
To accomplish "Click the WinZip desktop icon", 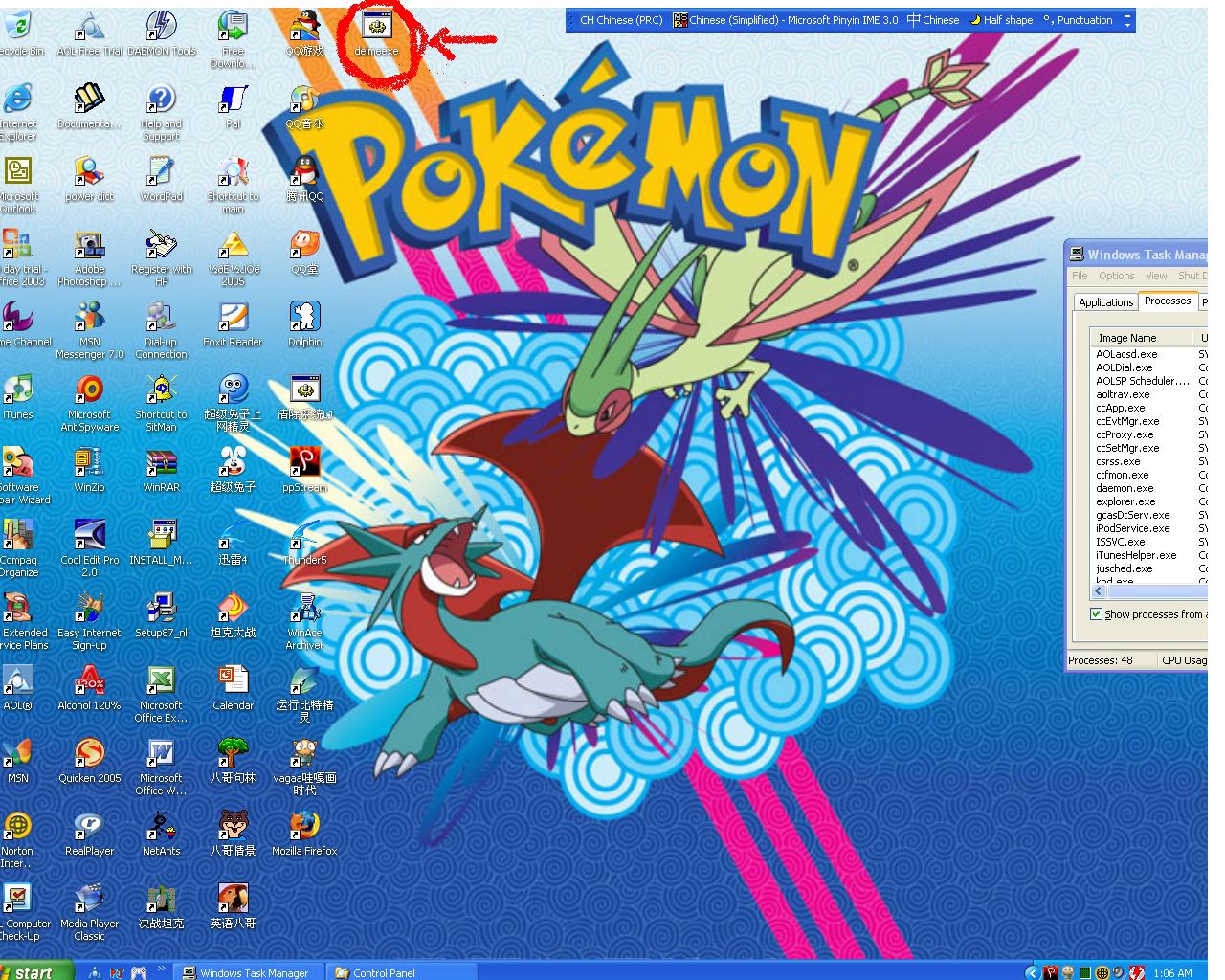I will coord(89,470).
